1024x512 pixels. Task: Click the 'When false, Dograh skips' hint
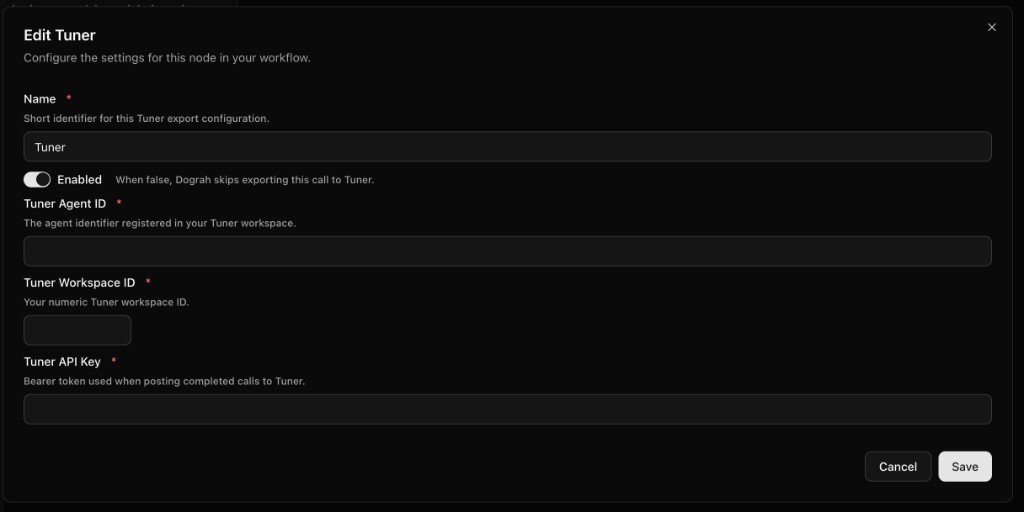(245, 180)
